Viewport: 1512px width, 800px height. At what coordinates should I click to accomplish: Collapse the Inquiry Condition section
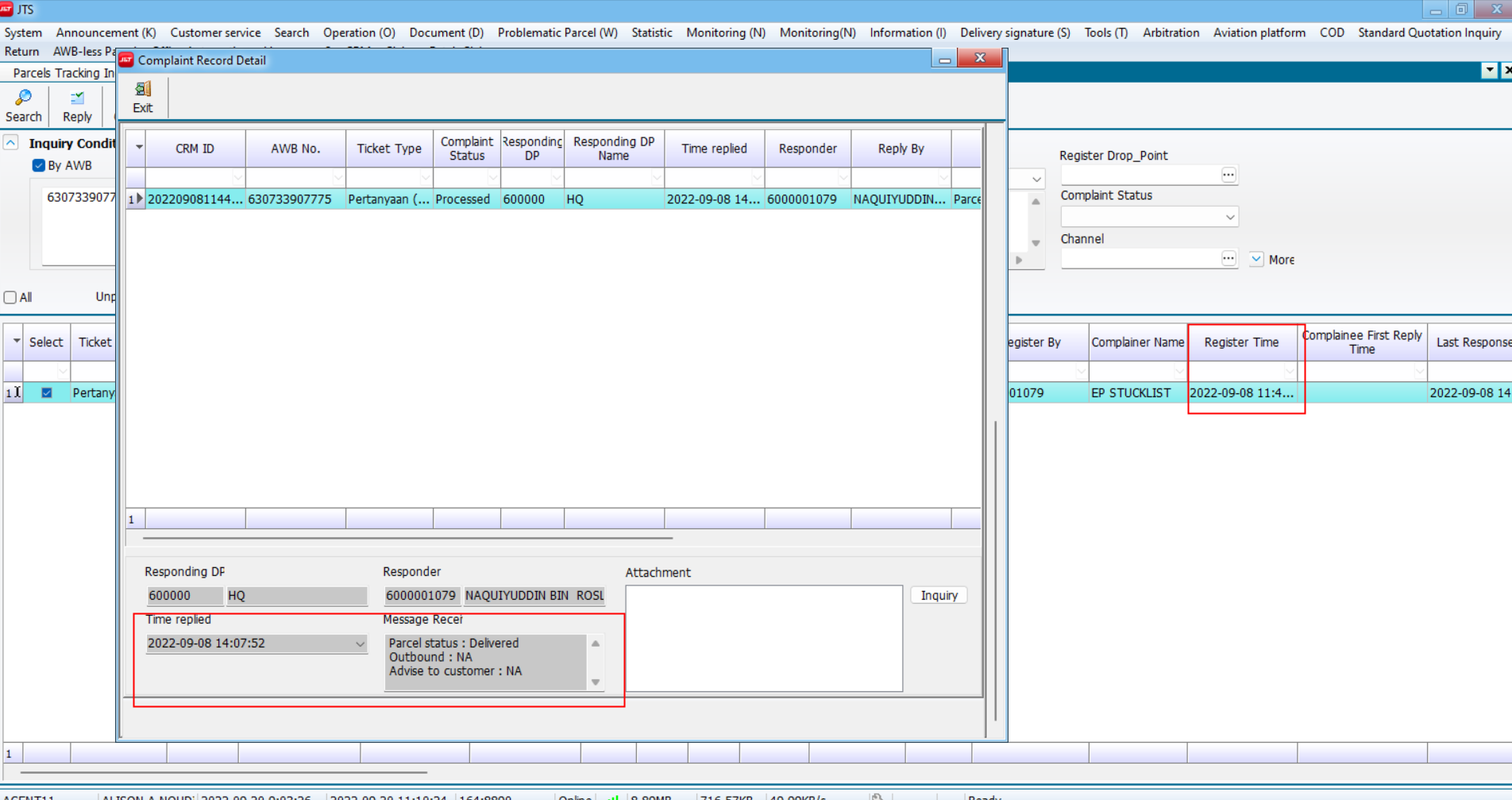pyautogui.click(x=11, y=143)
